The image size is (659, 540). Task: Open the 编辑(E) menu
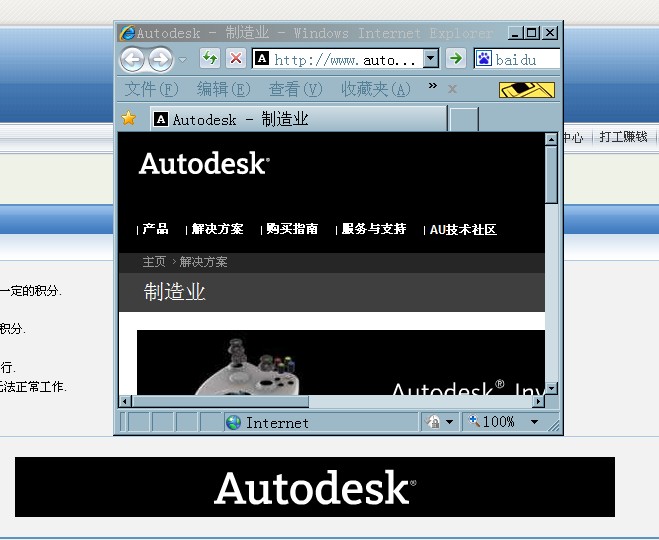223,89
